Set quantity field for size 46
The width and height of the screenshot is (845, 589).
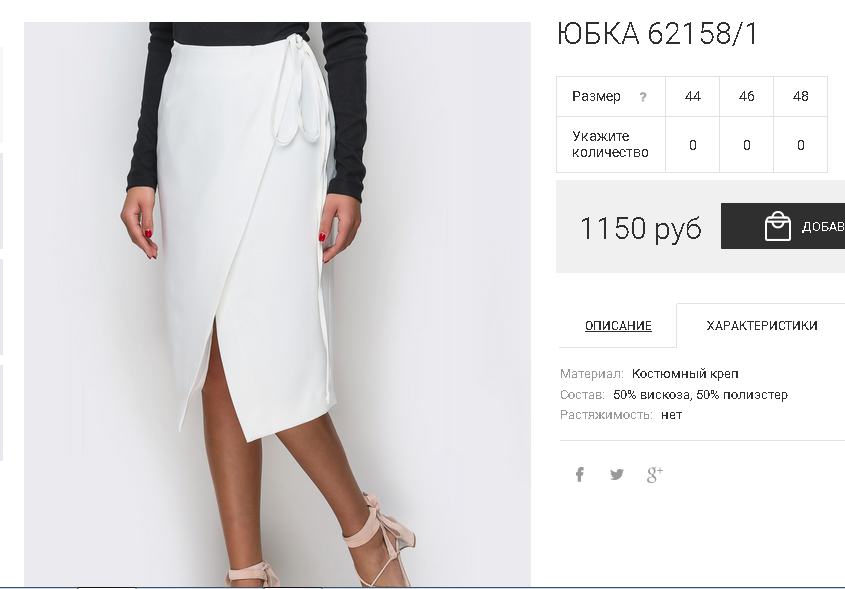pyautogui.click(x=746, y=145)
